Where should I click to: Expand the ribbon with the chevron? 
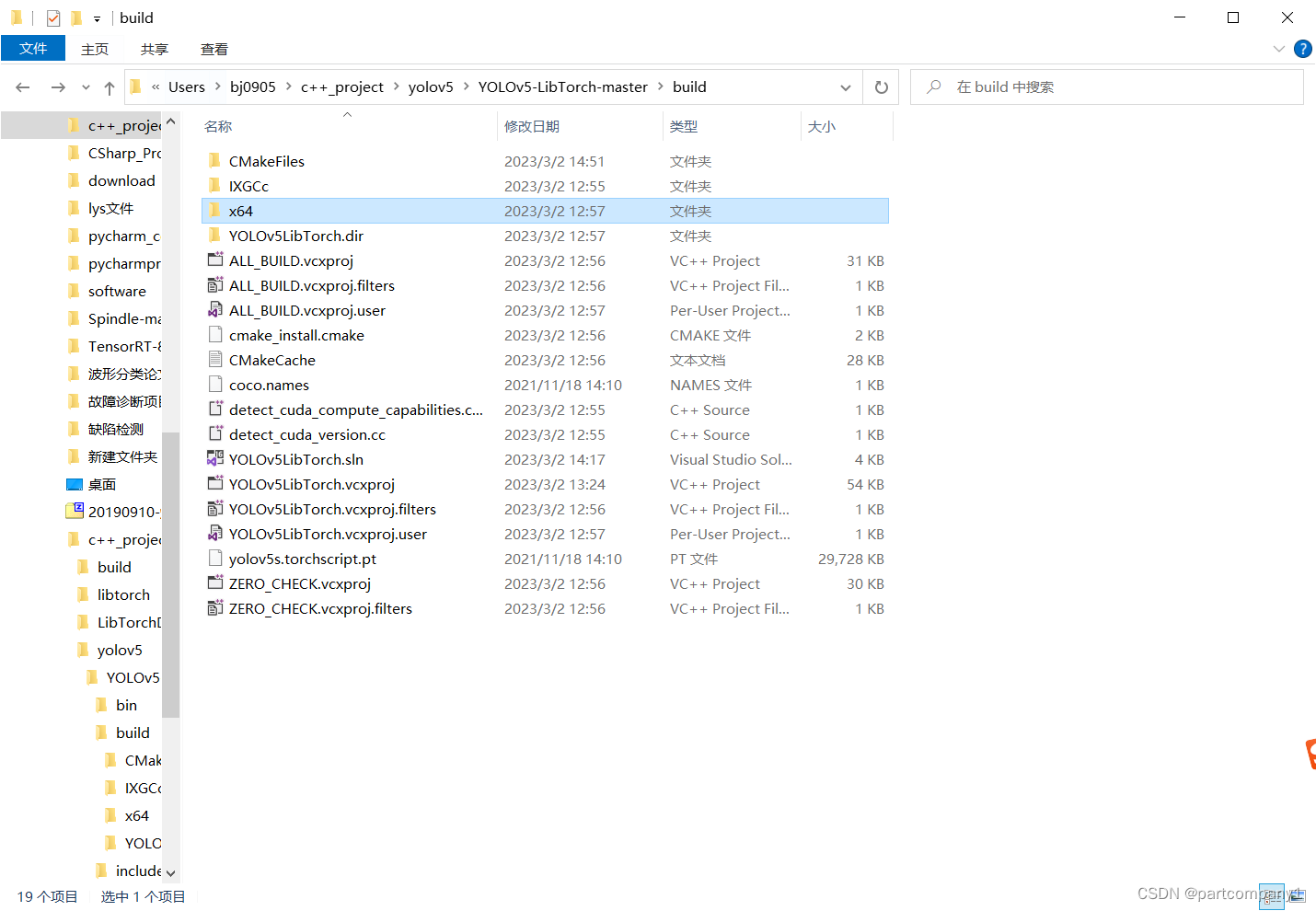coord(1278,49)
